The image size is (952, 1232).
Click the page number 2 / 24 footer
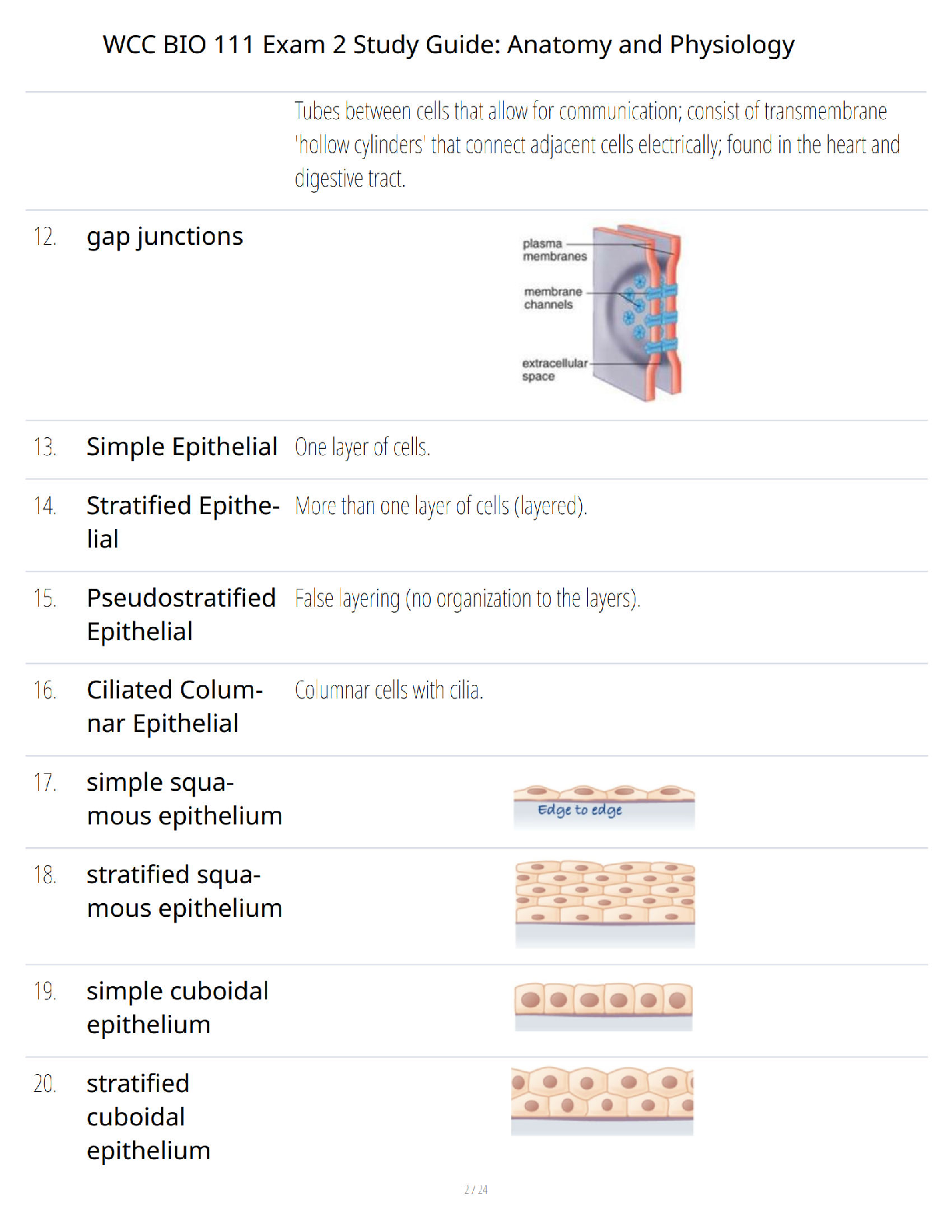tap(476, 1189)
